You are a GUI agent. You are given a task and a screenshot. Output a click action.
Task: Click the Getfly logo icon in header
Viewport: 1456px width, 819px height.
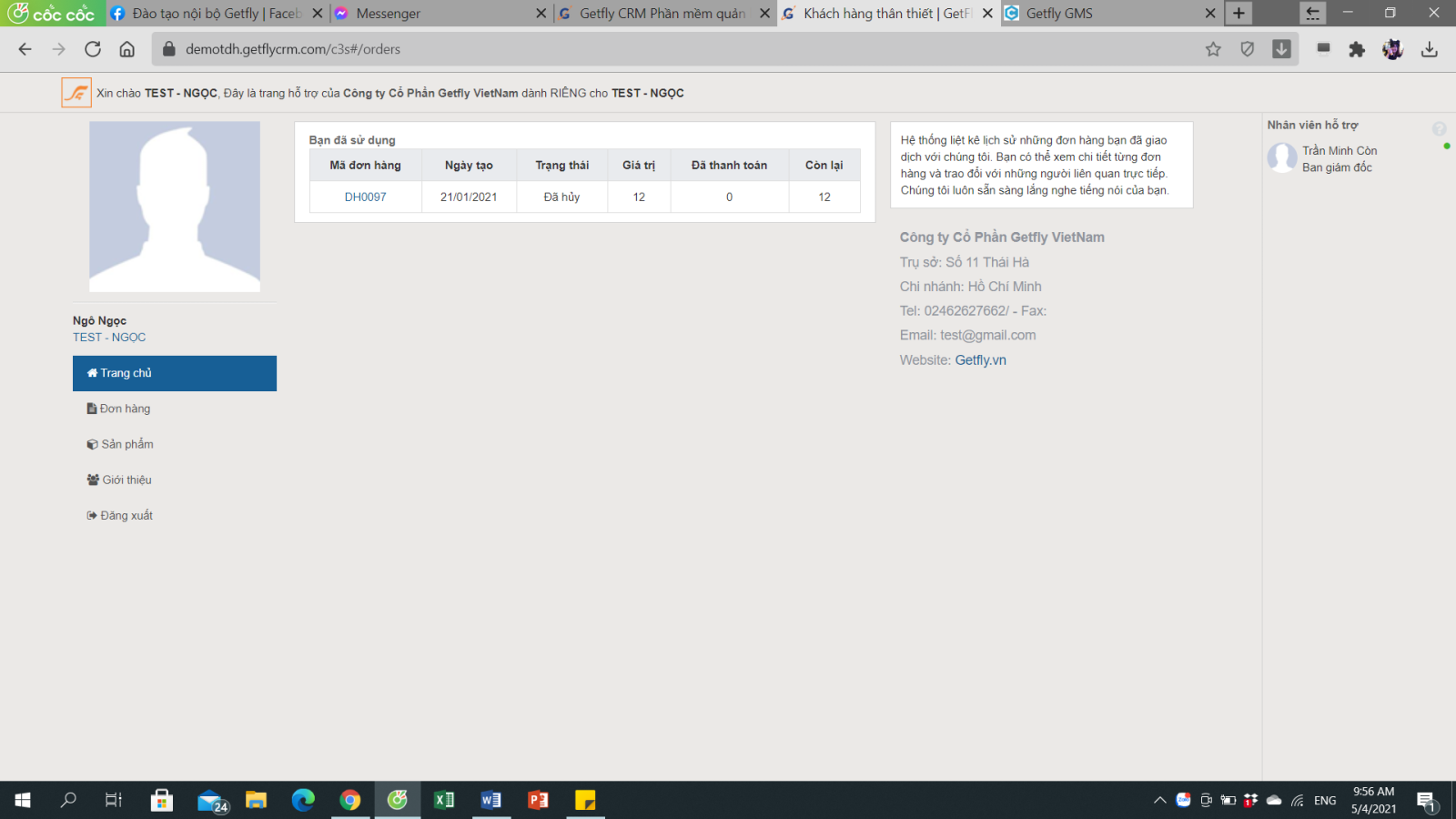[76, 93]
